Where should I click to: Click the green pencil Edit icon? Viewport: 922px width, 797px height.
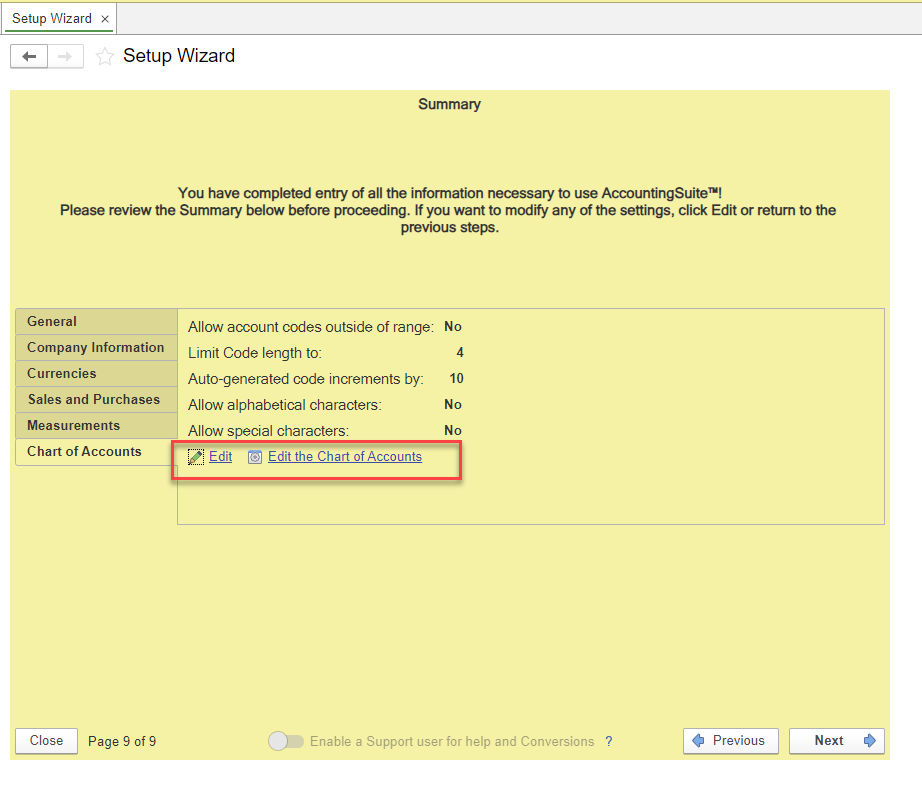click(196, 457)
